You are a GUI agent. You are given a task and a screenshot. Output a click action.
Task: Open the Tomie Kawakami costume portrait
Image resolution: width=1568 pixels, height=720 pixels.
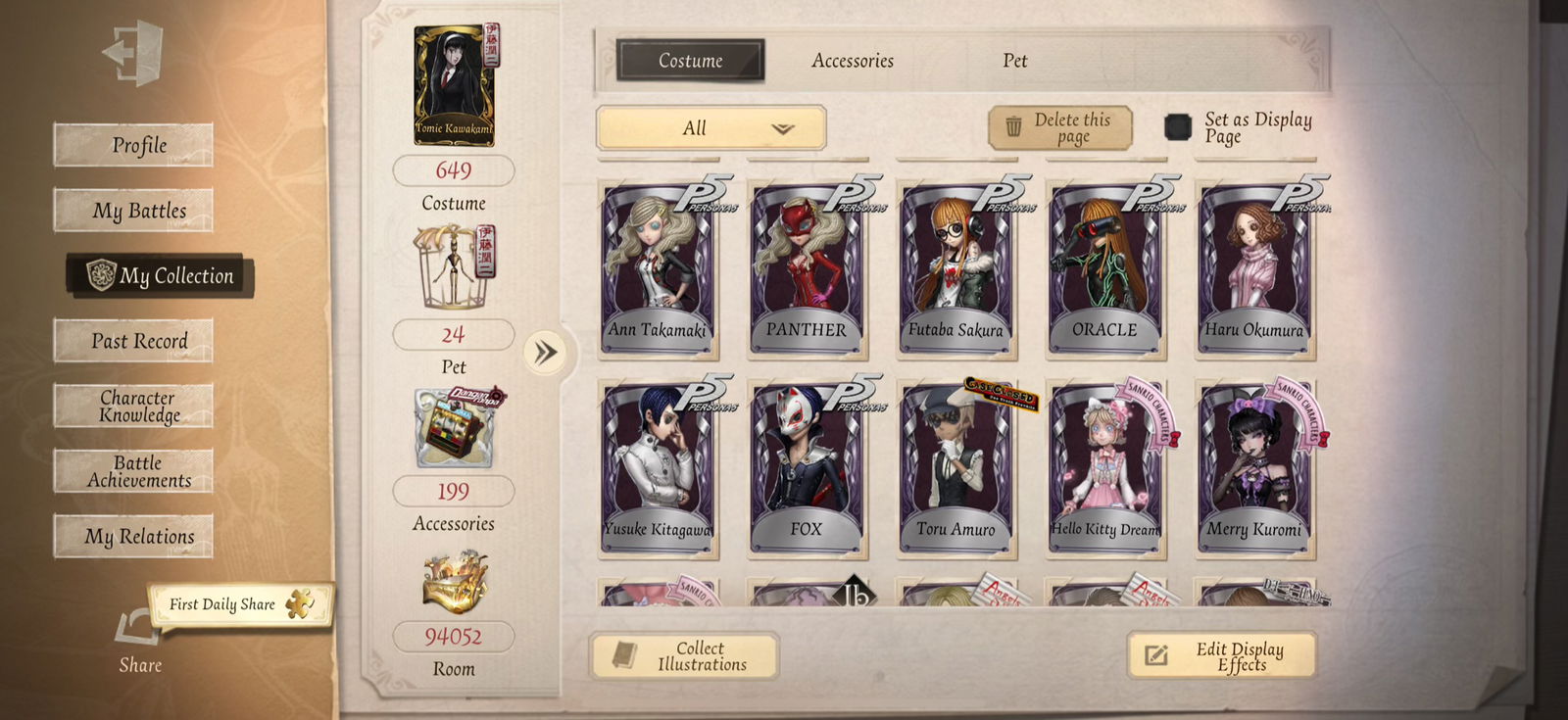pyautogui.click(x=455, y=86)
